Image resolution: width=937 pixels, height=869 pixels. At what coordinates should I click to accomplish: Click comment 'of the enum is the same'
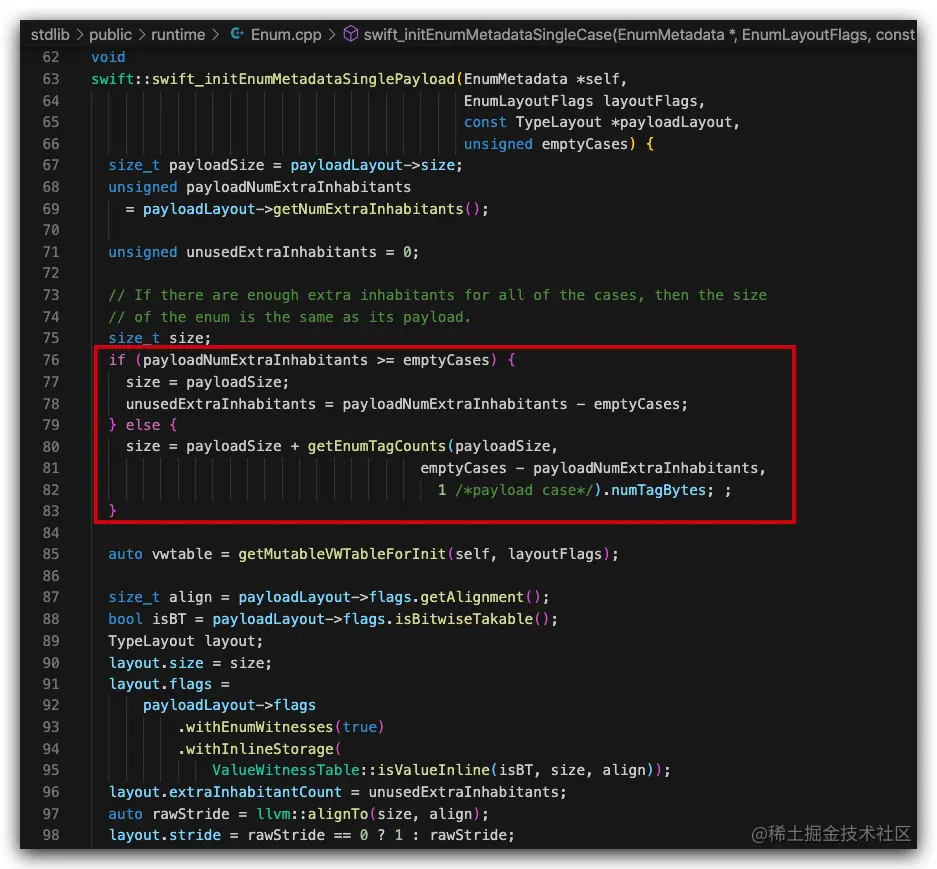tap(289, 317)
